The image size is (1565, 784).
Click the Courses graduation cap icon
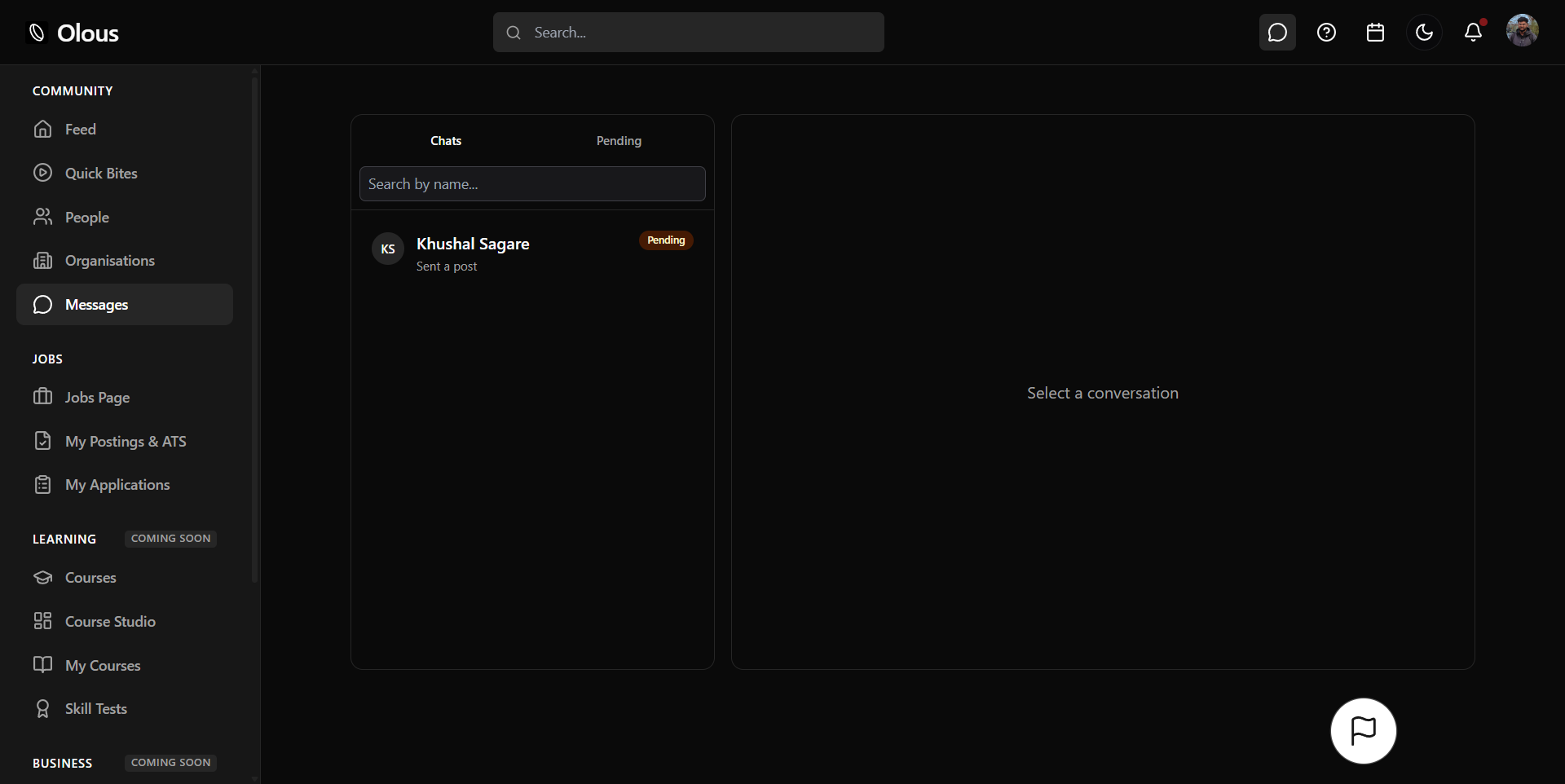(43, 577)
